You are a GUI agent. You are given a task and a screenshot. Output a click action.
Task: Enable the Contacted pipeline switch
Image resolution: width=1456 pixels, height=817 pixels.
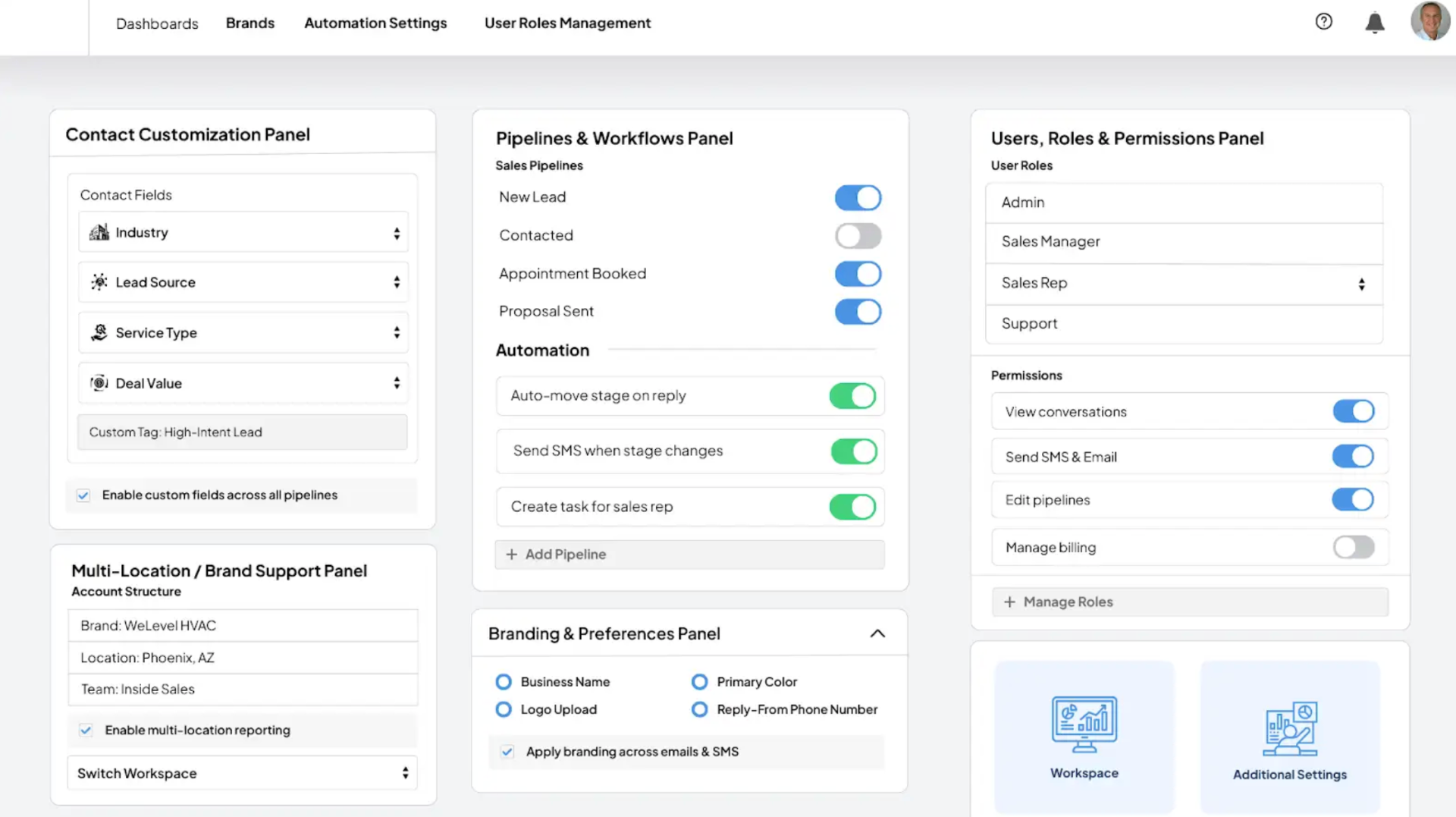858,236
